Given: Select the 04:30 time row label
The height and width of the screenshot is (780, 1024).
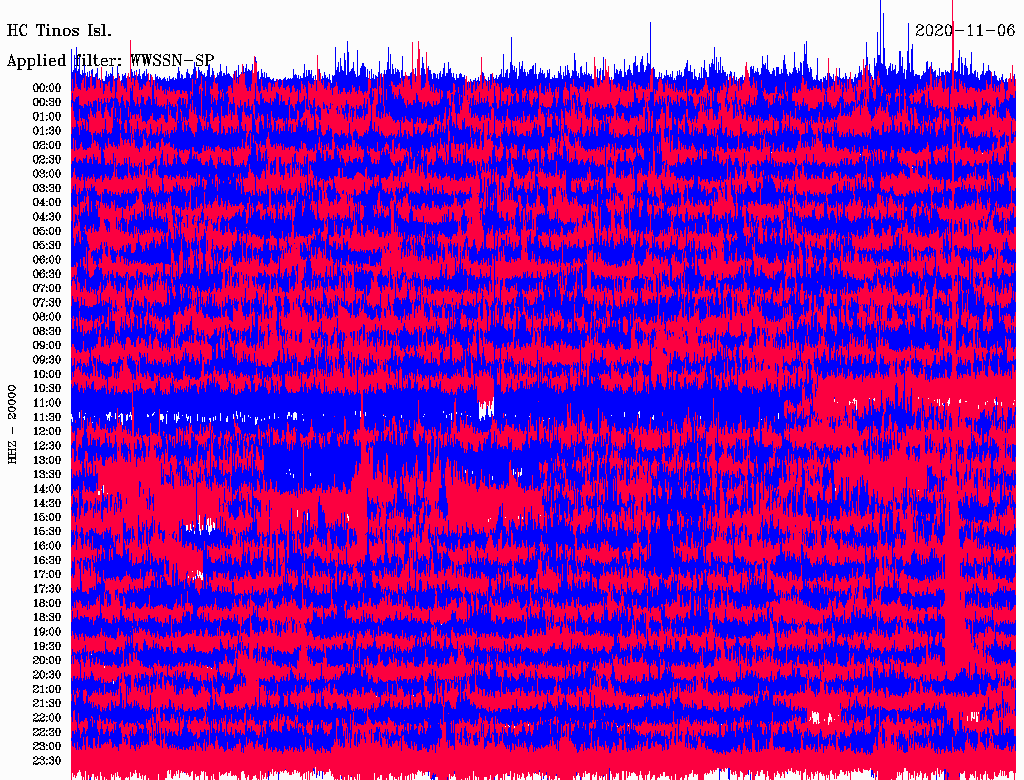Looking at the screenshot, I should [47, 217].
